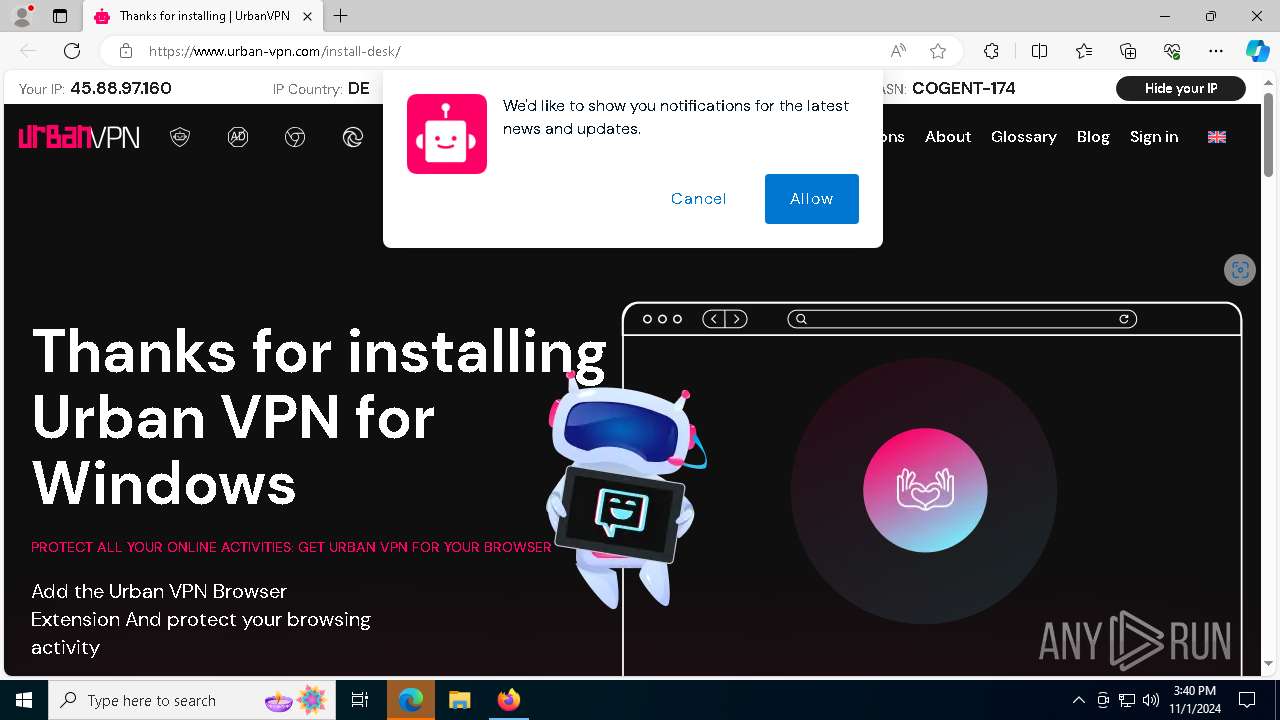Open Browser essentials heart icon

[x=1172, y=51]
